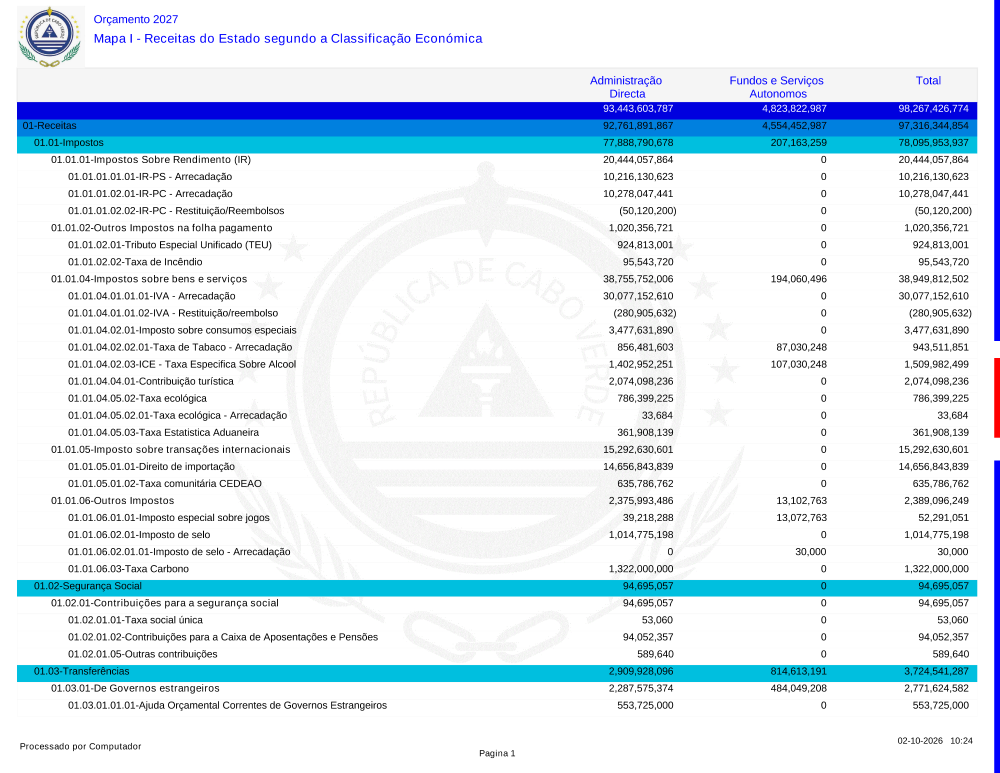Select the "01-Receitas" row label

pos(50,126)
